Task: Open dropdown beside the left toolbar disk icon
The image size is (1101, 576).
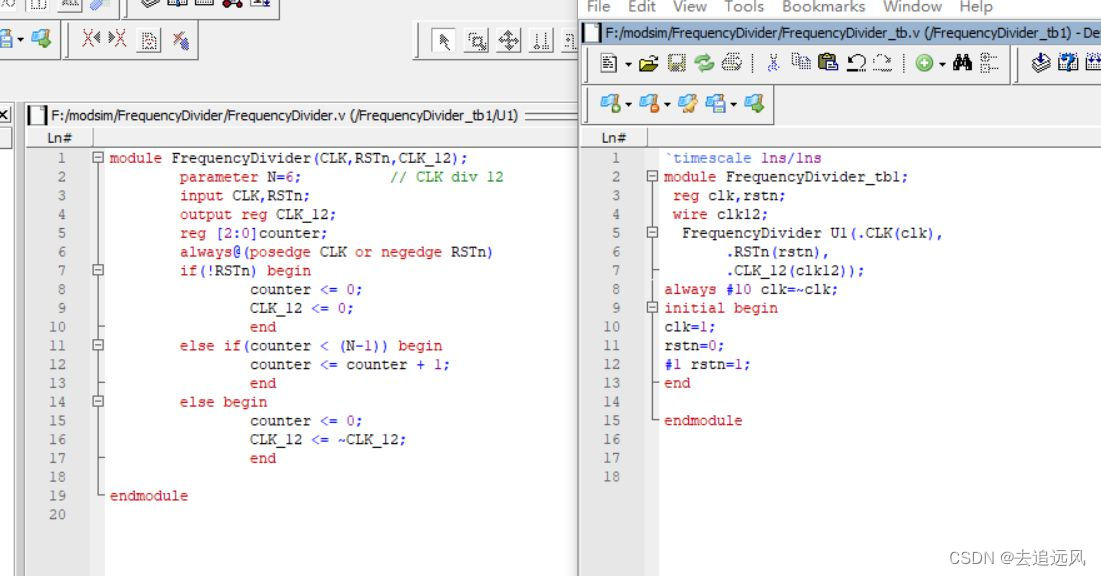Action: point(20,39)
